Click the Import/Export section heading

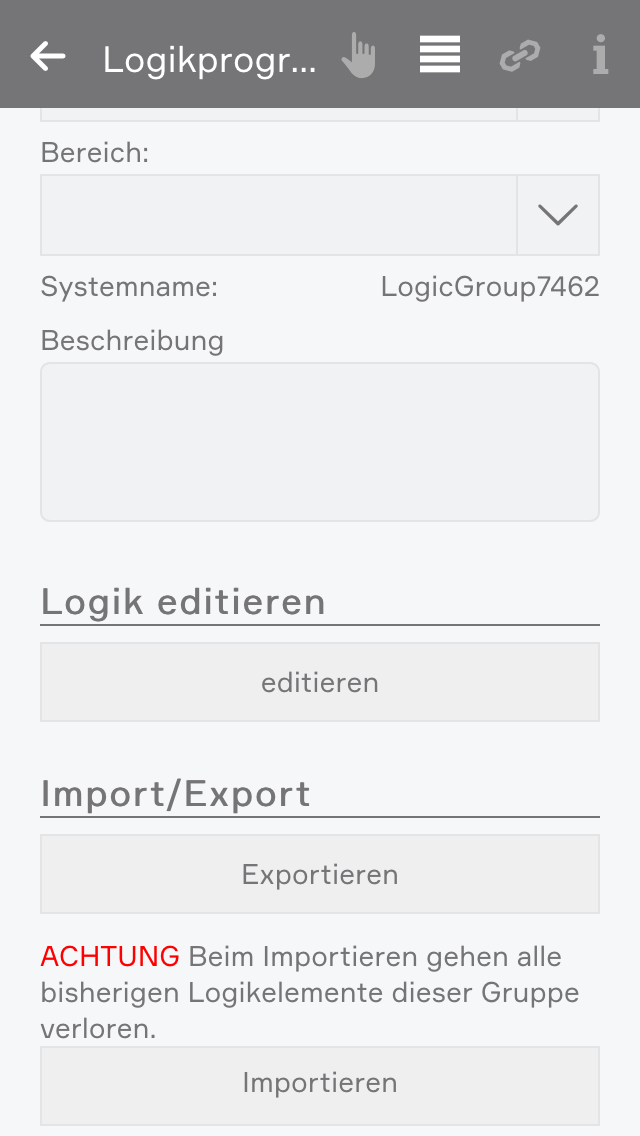176,794
